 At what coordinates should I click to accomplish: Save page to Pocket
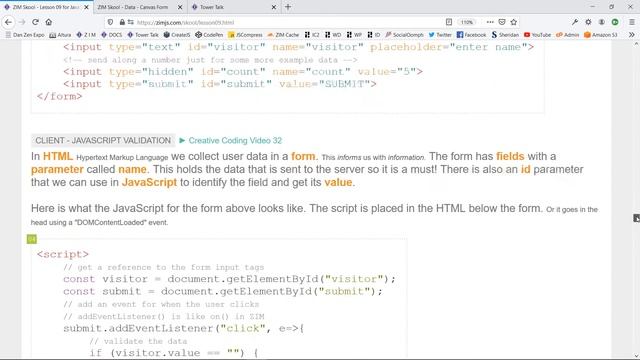502,22
